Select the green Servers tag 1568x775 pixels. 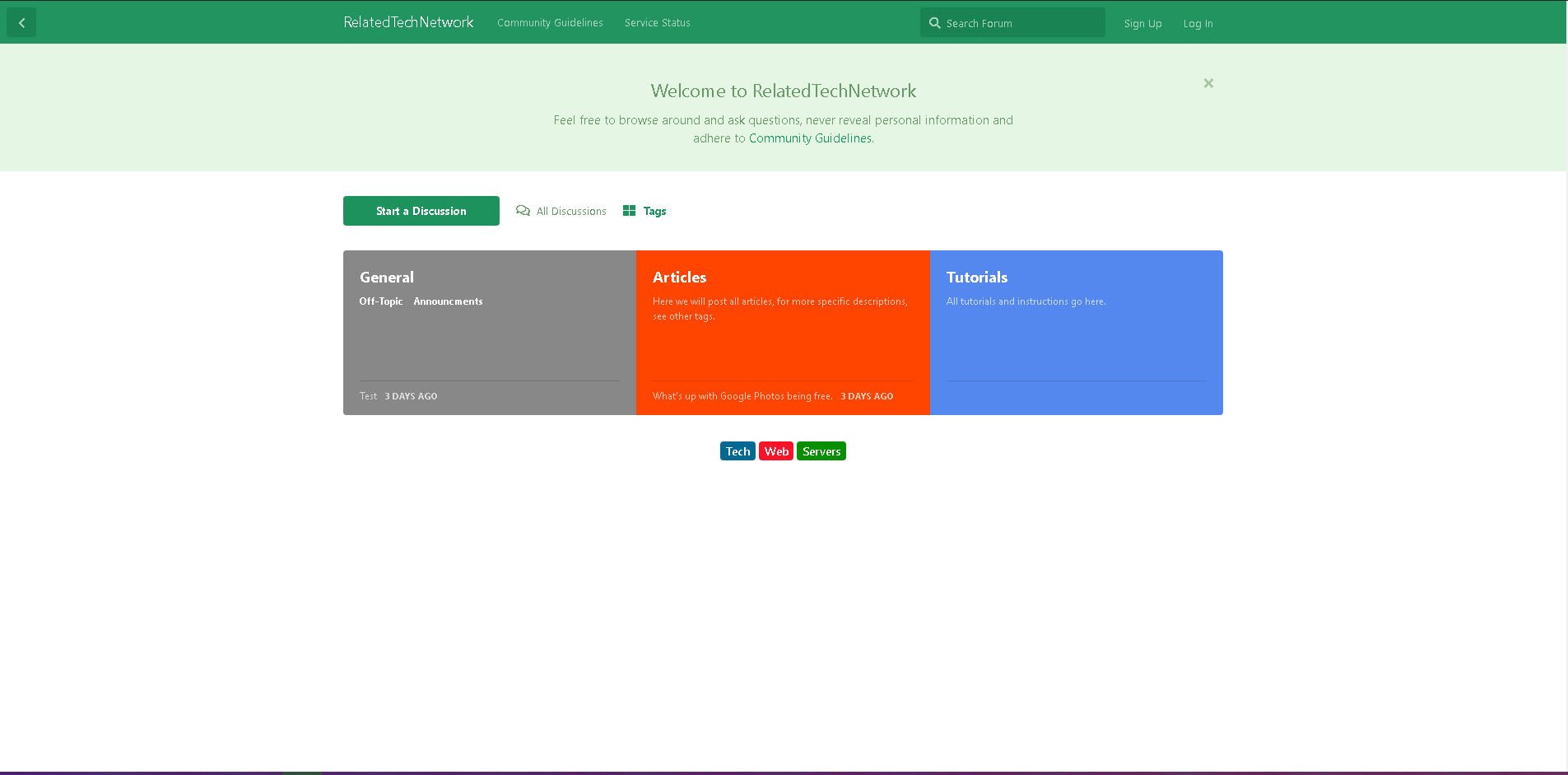click(x=821, y=451)
